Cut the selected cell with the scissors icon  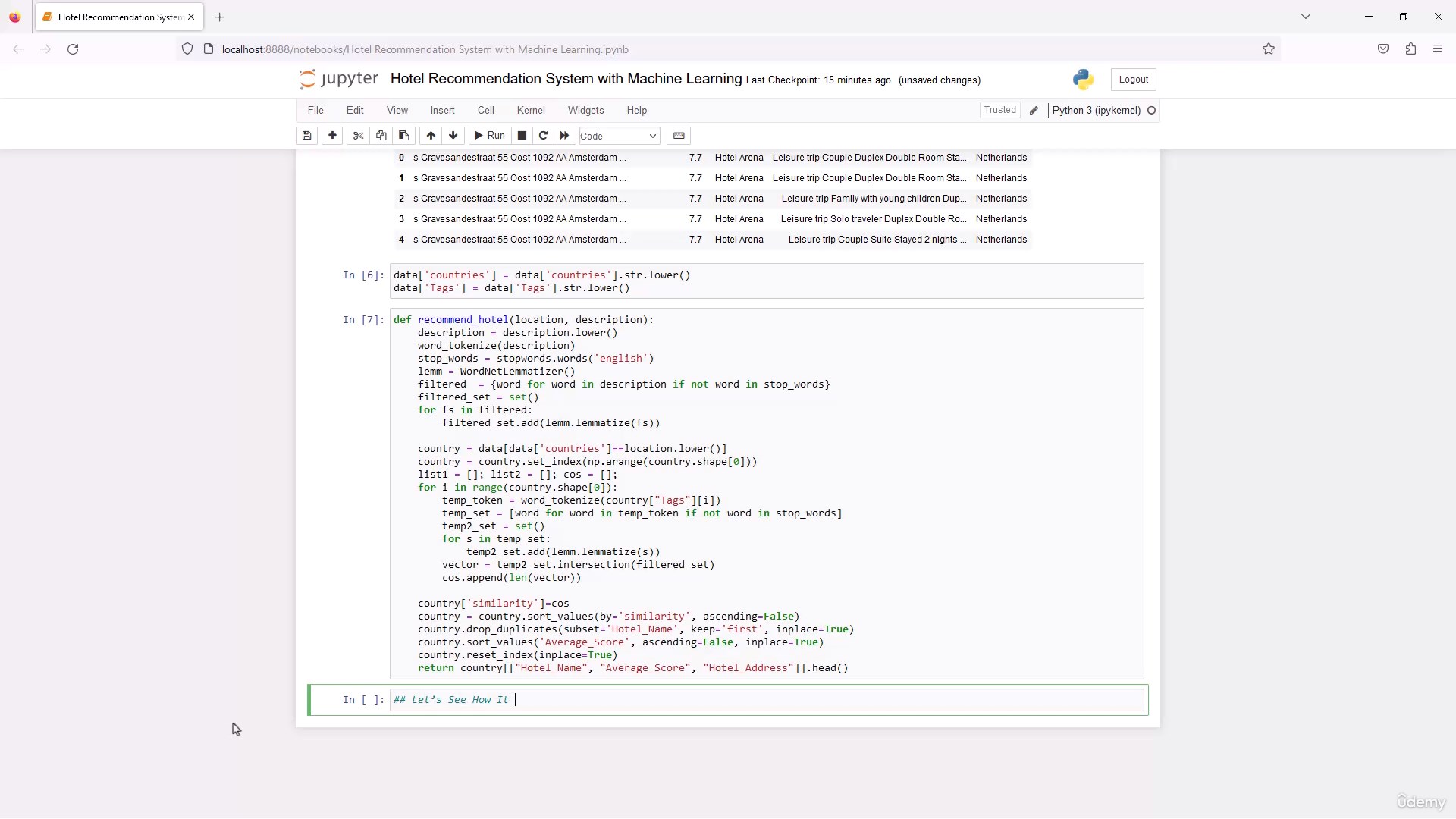(x=359, y=136)
